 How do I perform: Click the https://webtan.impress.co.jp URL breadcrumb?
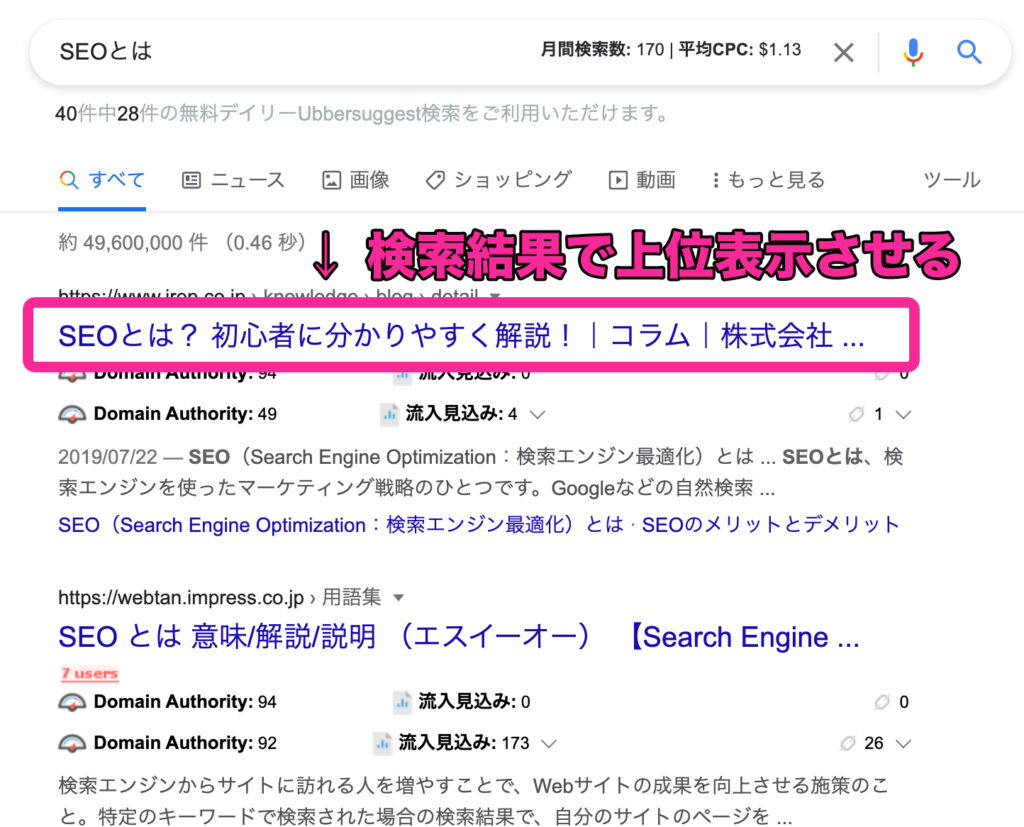coord(181,598)
